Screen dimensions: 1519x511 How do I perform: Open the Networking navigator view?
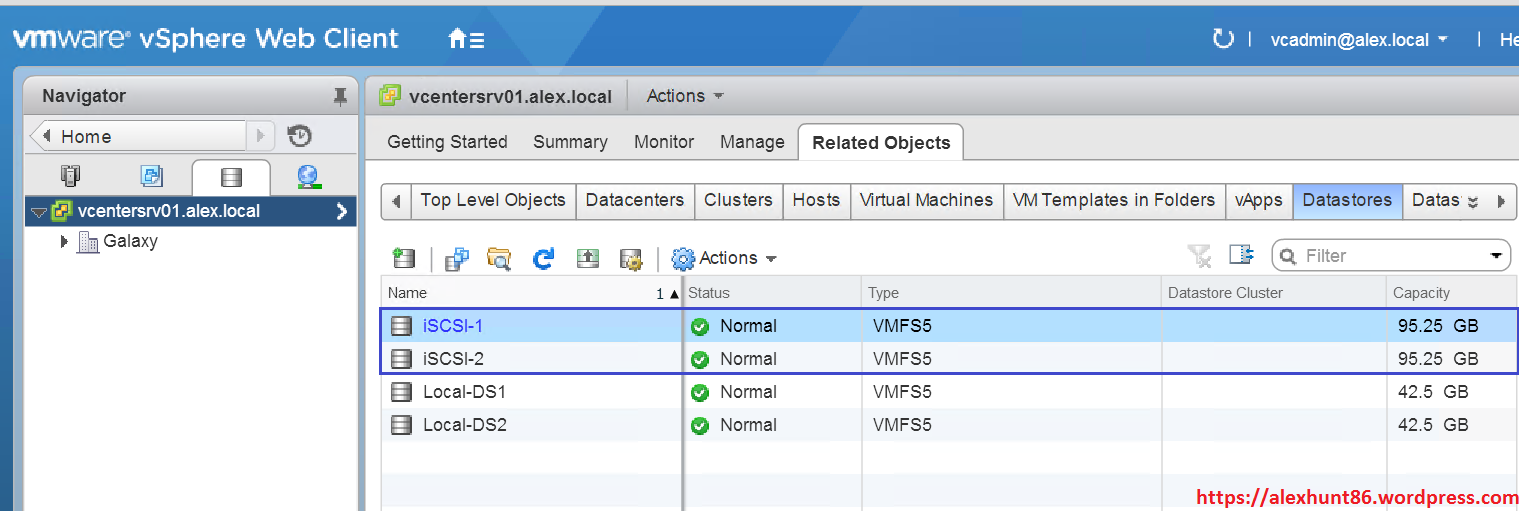click(x=309, y=177)
